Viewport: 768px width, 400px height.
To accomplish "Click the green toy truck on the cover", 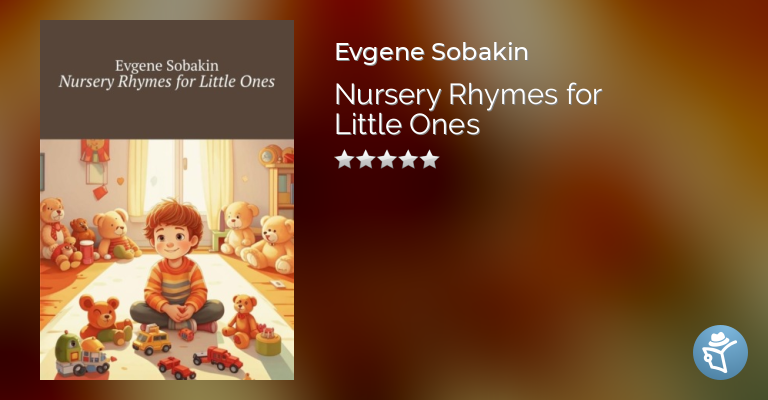I will pyautogui.click(x=82, y=354).
